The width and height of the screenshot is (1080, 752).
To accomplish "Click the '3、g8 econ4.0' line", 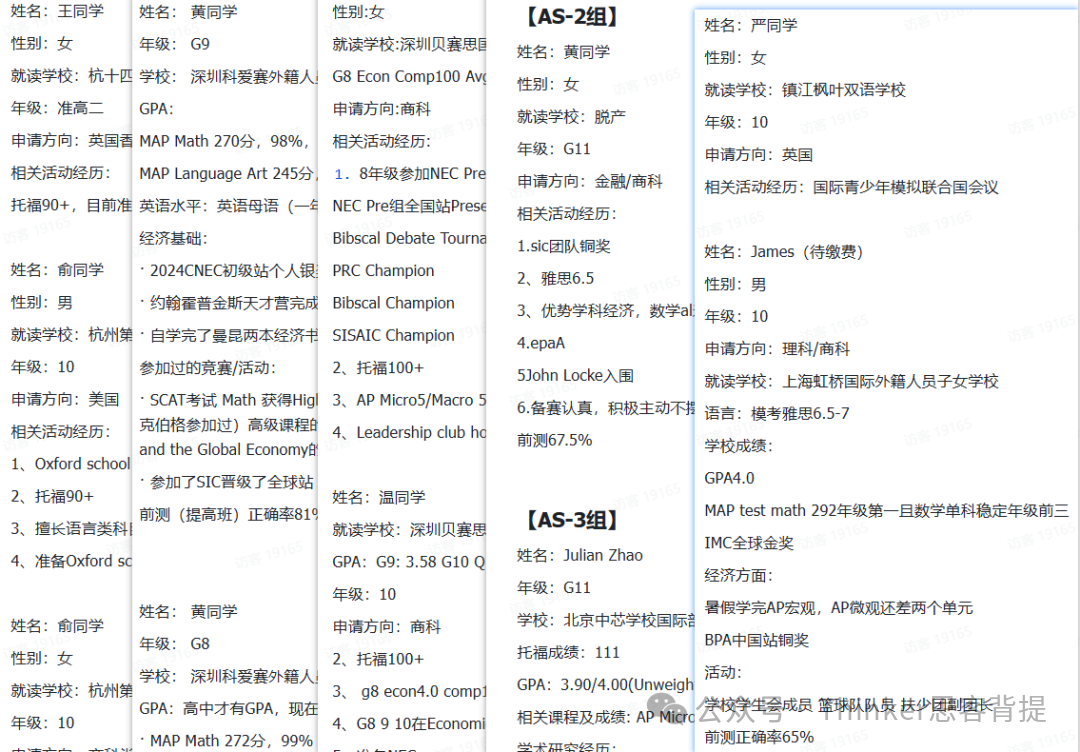I will (x=409, y=691).
